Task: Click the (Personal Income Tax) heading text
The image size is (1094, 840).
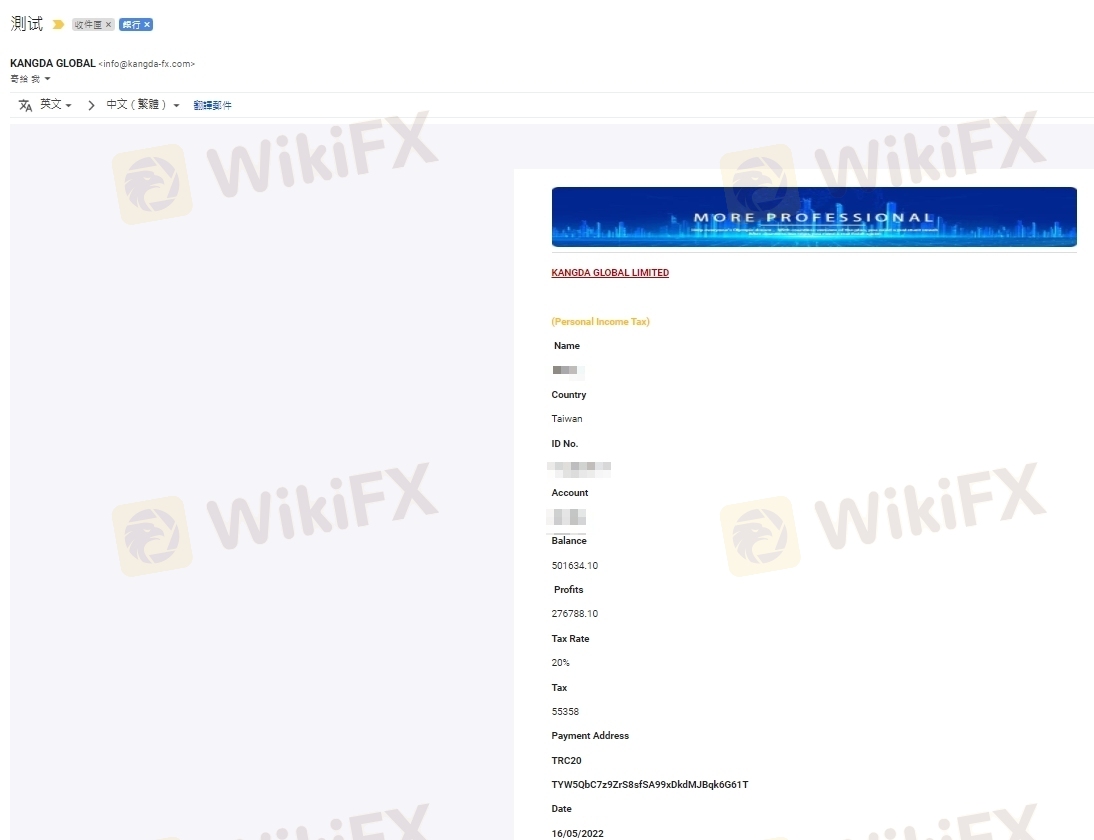Action: pyautogui.click(x=600, y=322)
